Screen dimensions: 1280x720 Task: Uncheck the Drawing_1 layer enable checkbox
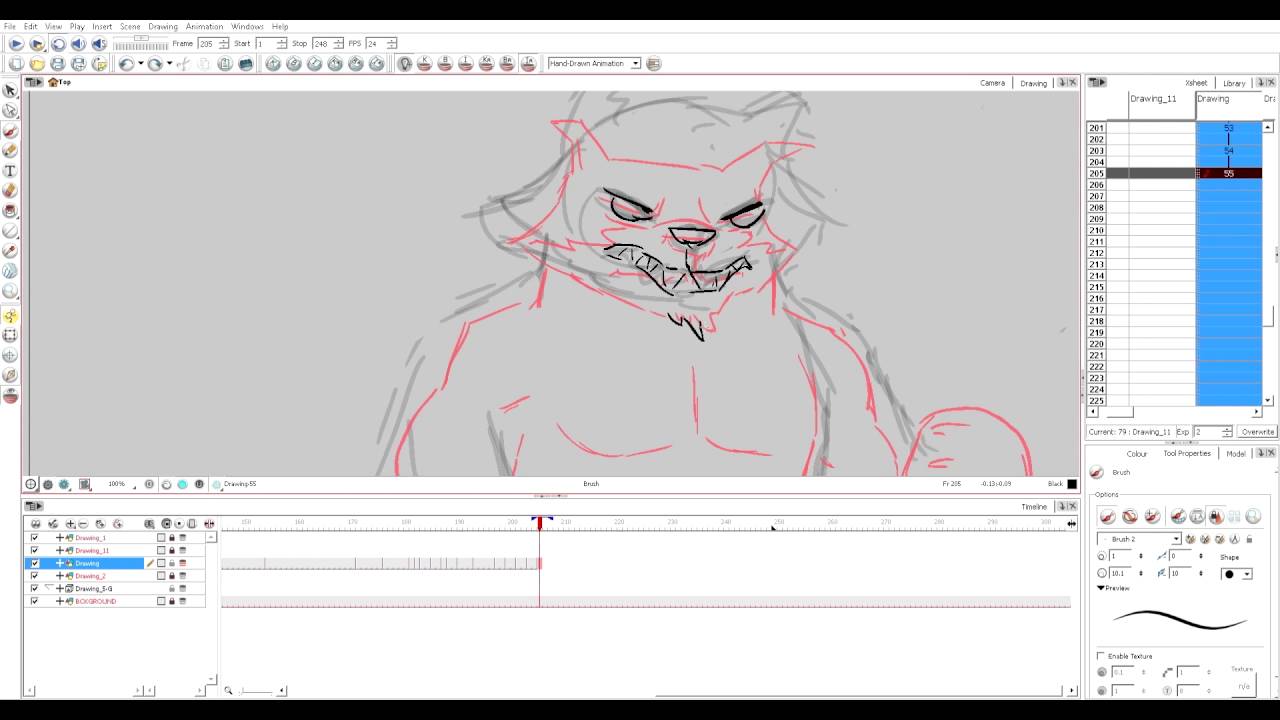[34, 538]
